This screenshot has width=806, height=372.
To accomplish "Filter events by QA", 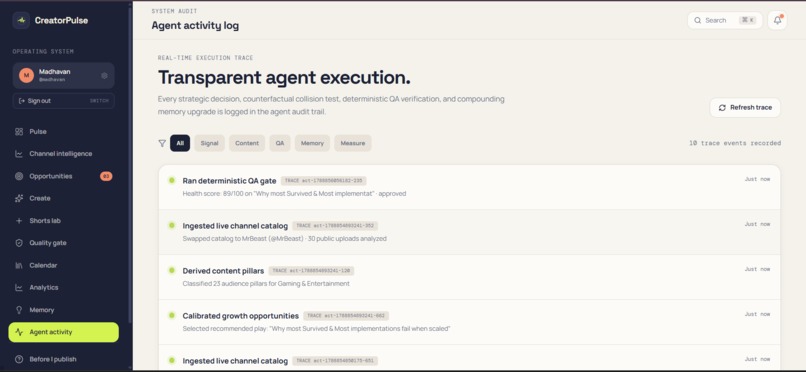I will point(280,143).
